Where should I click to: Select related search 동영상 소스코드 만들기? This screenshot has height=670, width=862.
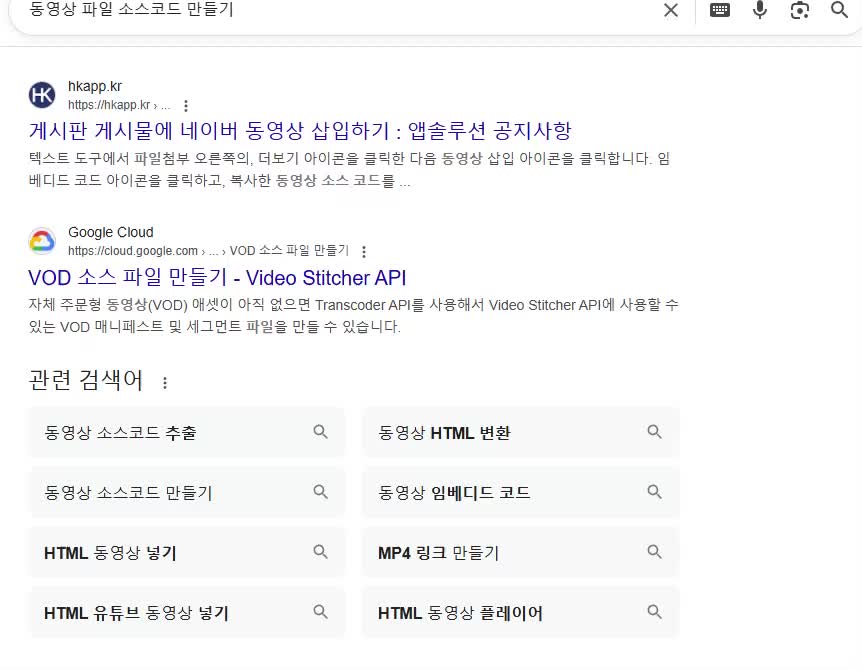[186, 492]
